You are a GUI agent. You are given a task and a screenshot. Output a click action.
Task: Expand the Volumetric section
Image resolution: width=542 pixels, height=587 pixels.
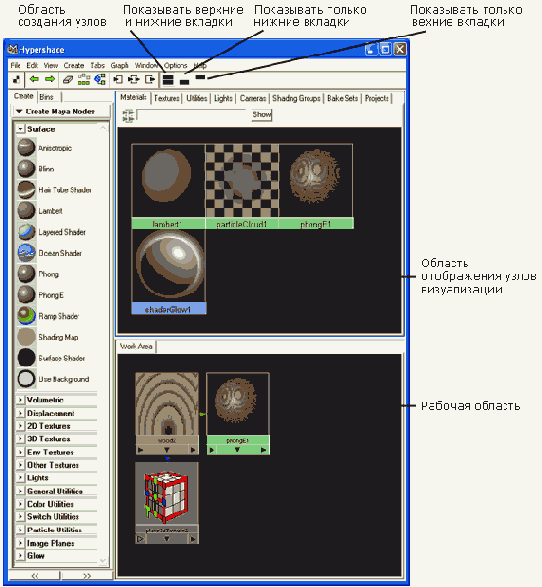click(20, 400)
